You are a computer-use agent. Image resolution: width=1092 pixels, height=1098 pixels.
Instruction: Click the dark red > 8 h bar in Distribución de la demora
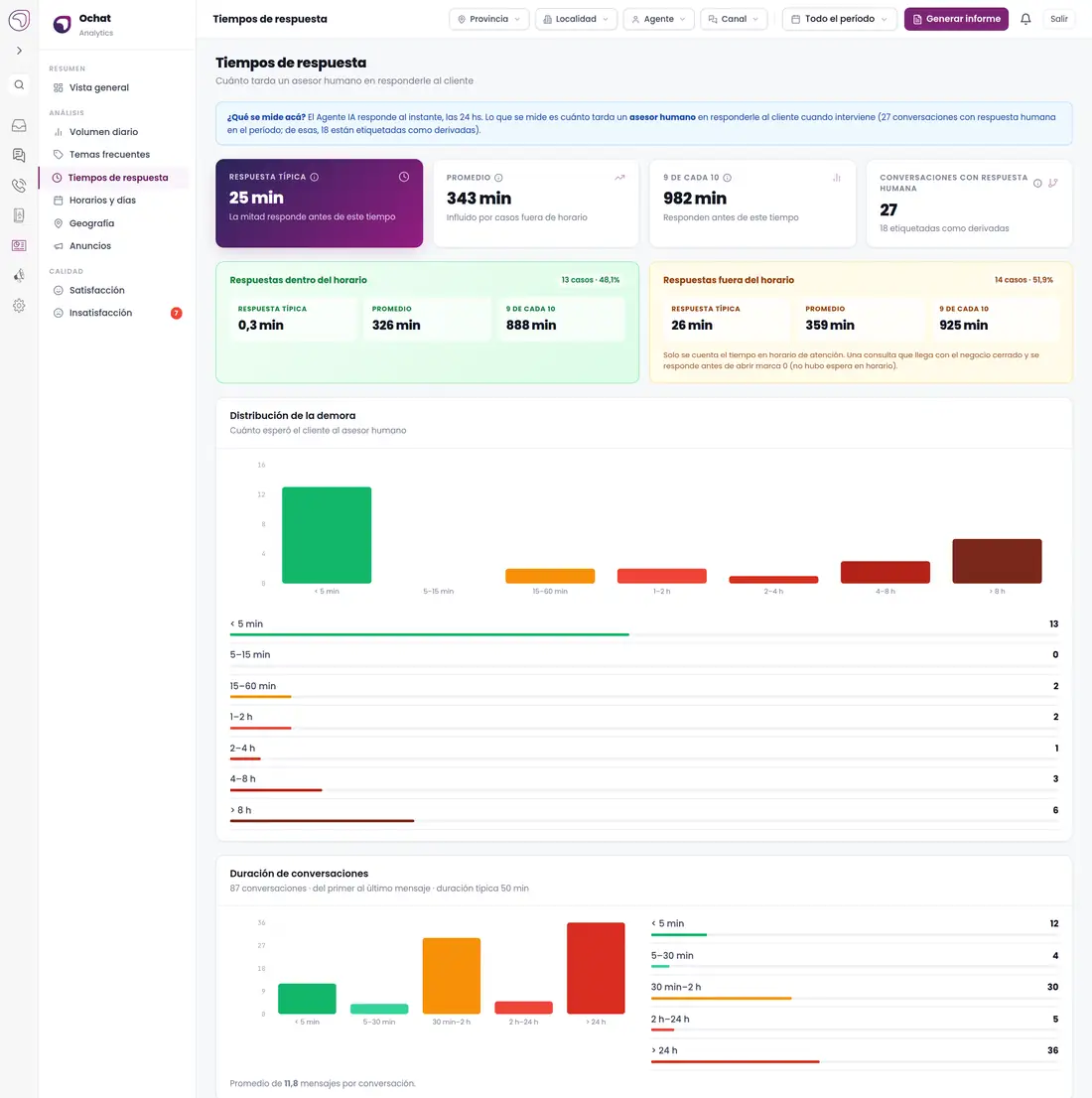point(997,561)
